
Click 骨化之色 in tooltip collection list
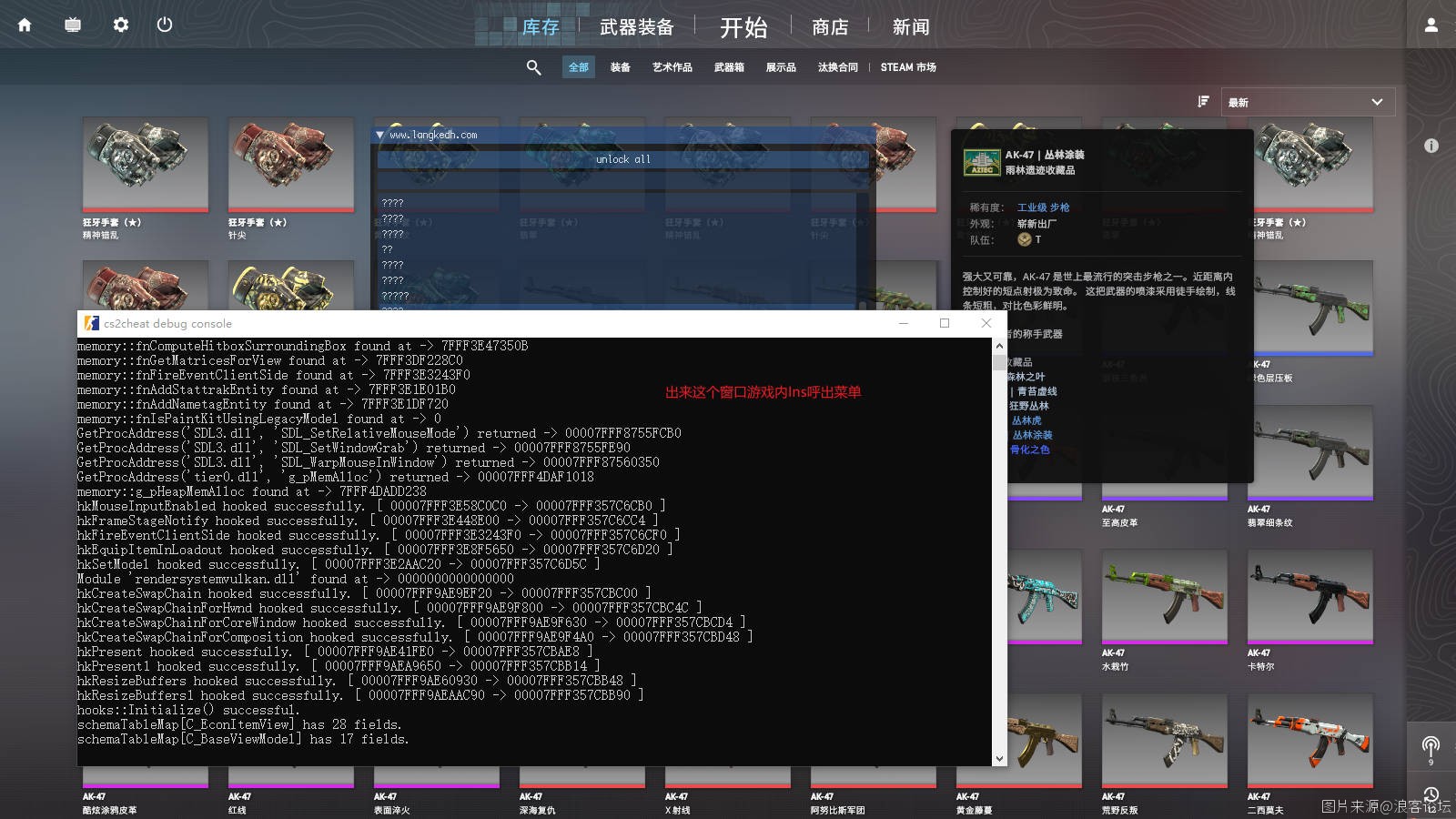[x=1029, y=450]
